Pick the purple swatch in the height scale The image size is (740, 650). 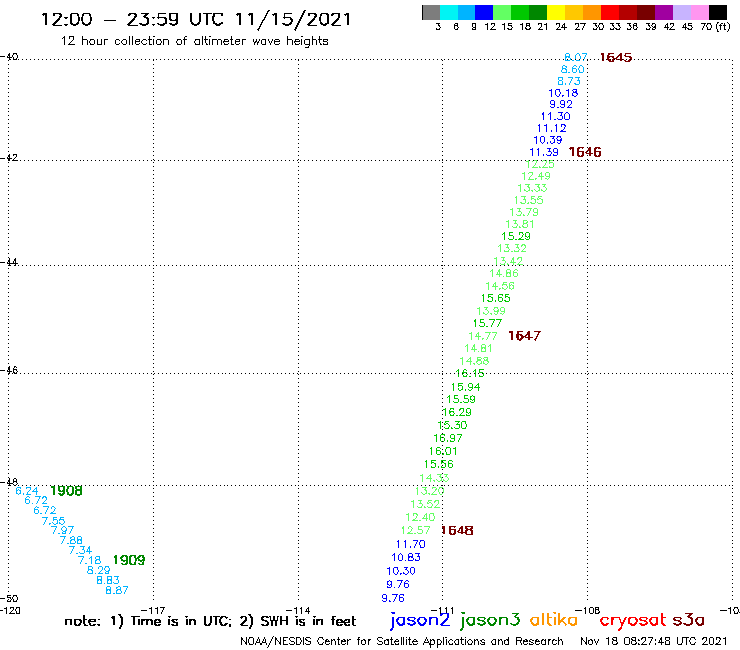(x=664, y=12)
